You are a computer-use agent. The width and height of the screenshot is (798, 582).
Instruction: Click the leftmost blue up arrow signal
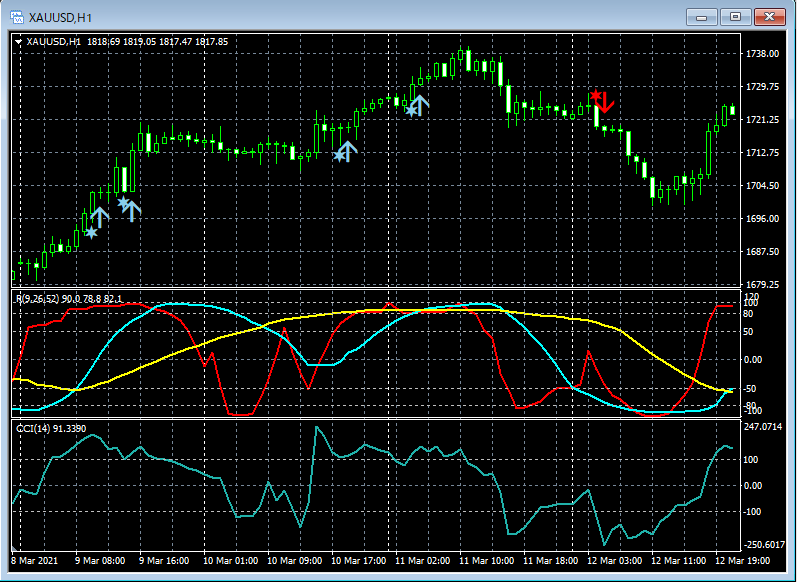100,217
